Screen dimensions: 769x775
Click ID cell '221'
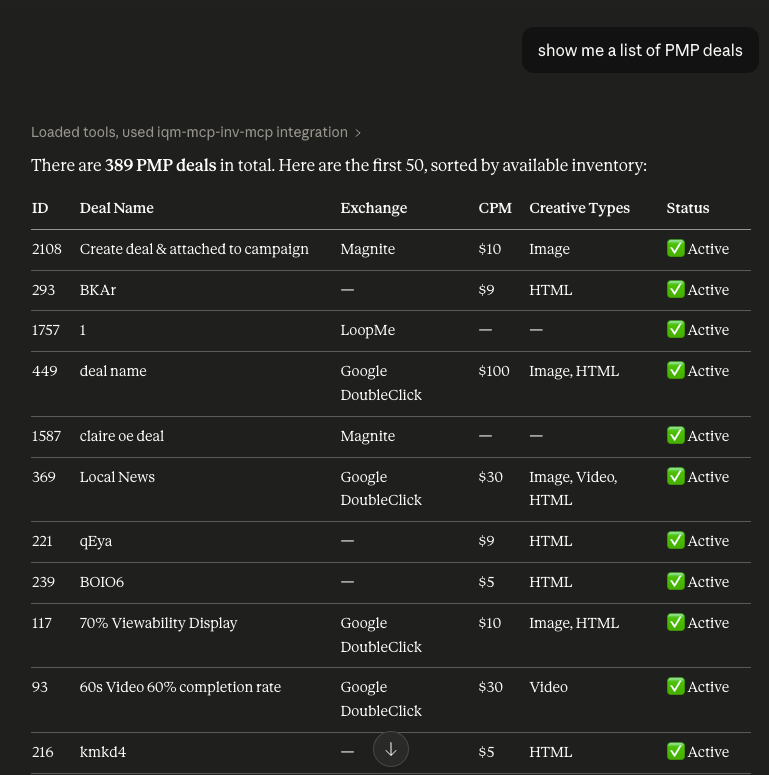[42, 541]
